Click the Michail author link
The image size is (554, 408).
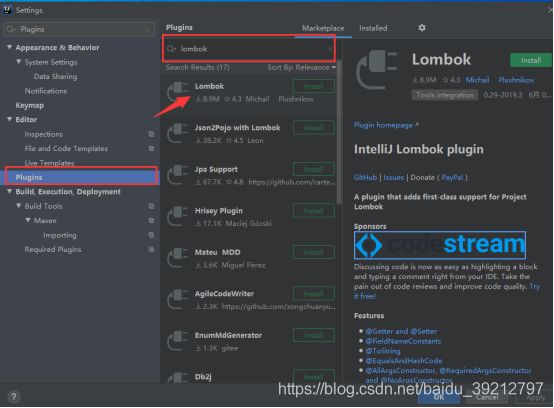tap(477, 80)
